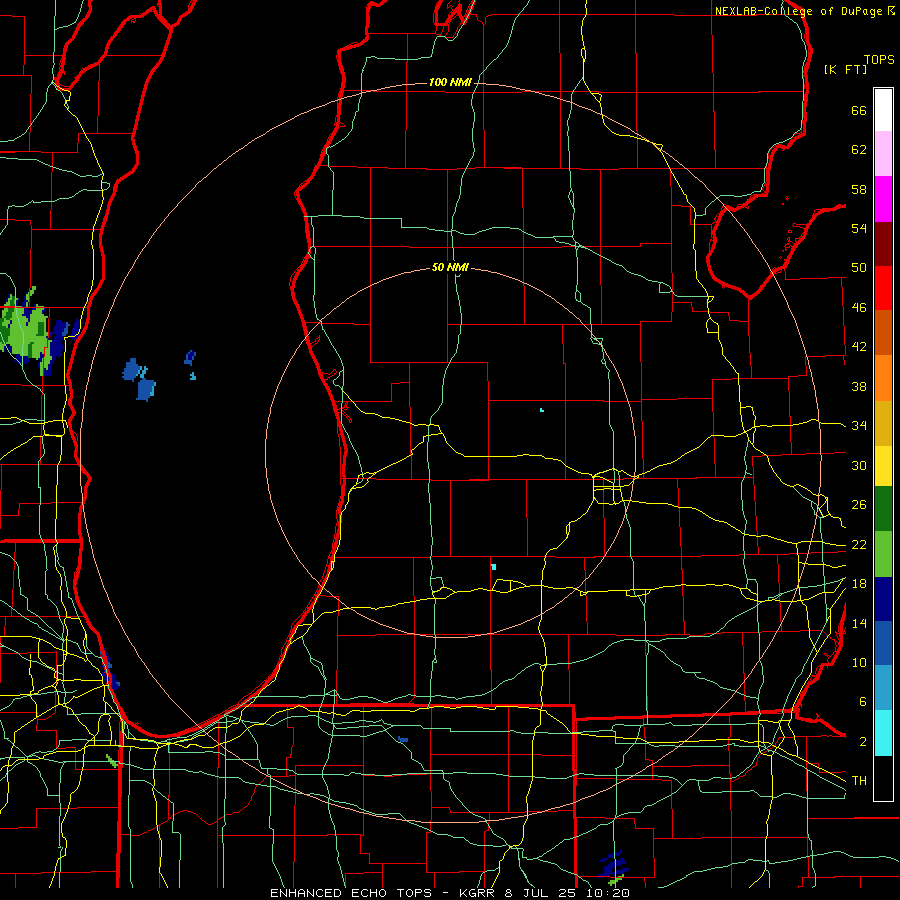
Task: Click the gold 34 kft legend swatch
Action: [883, 423]
